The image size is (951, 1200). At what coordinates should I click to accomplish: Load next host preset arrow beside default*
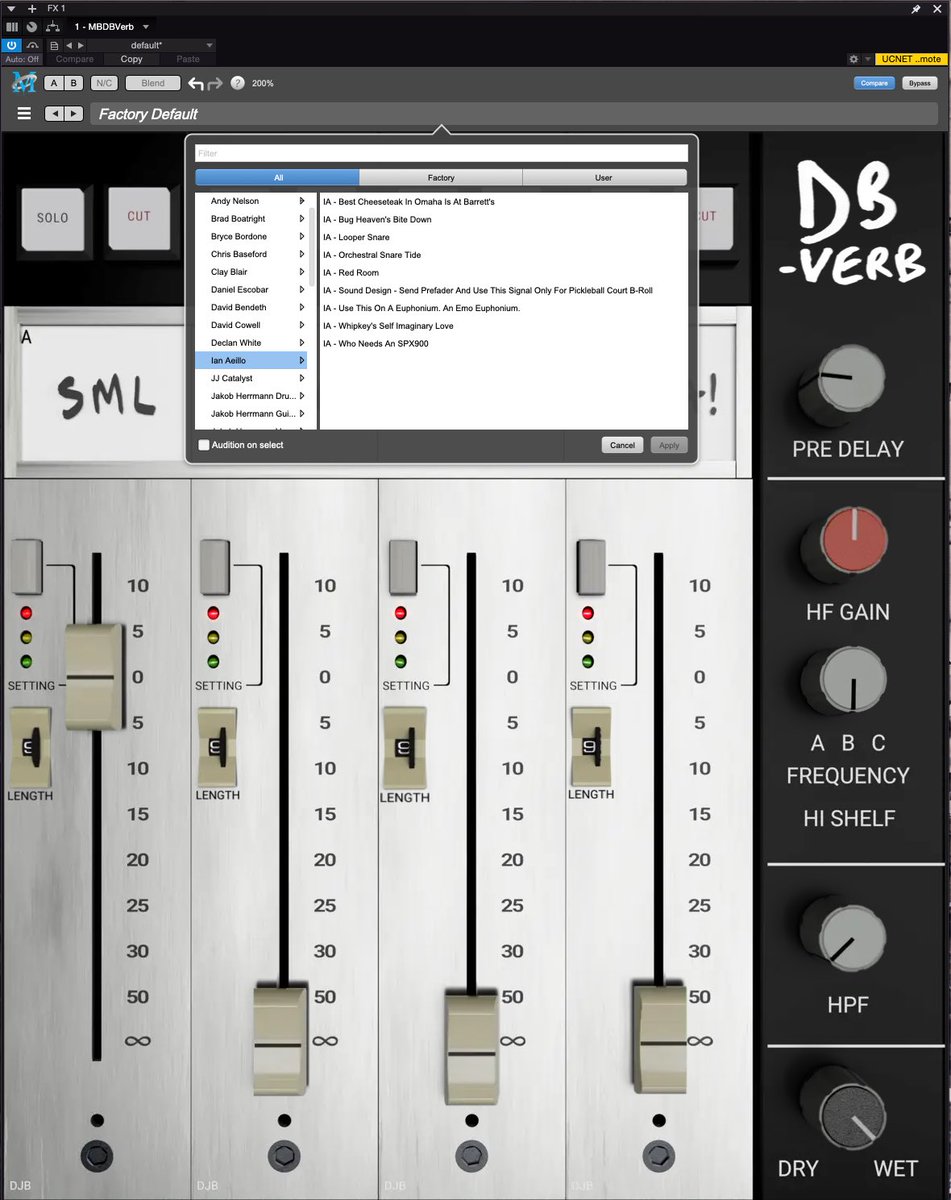coord(80,45)
